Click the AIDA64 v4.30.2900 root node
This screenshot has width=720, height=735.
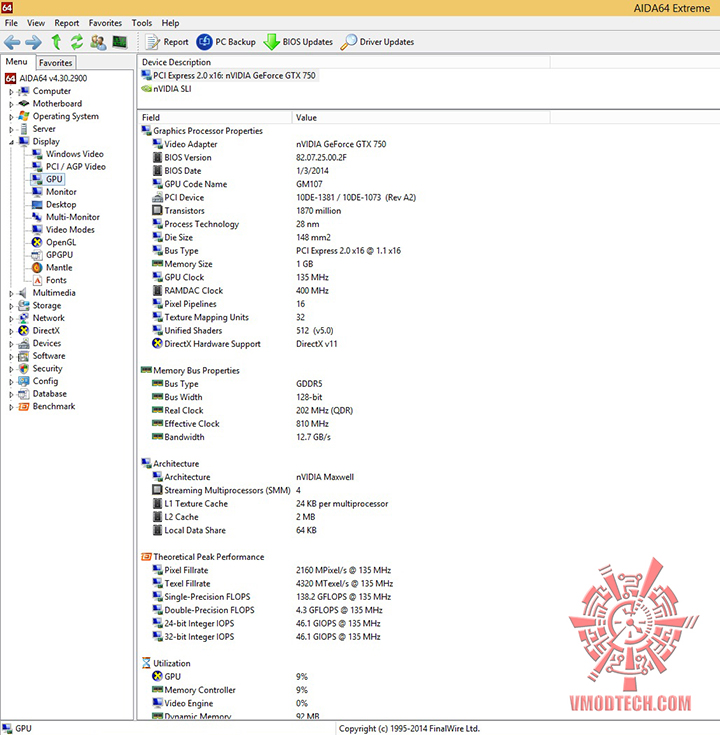coord(46,78)
